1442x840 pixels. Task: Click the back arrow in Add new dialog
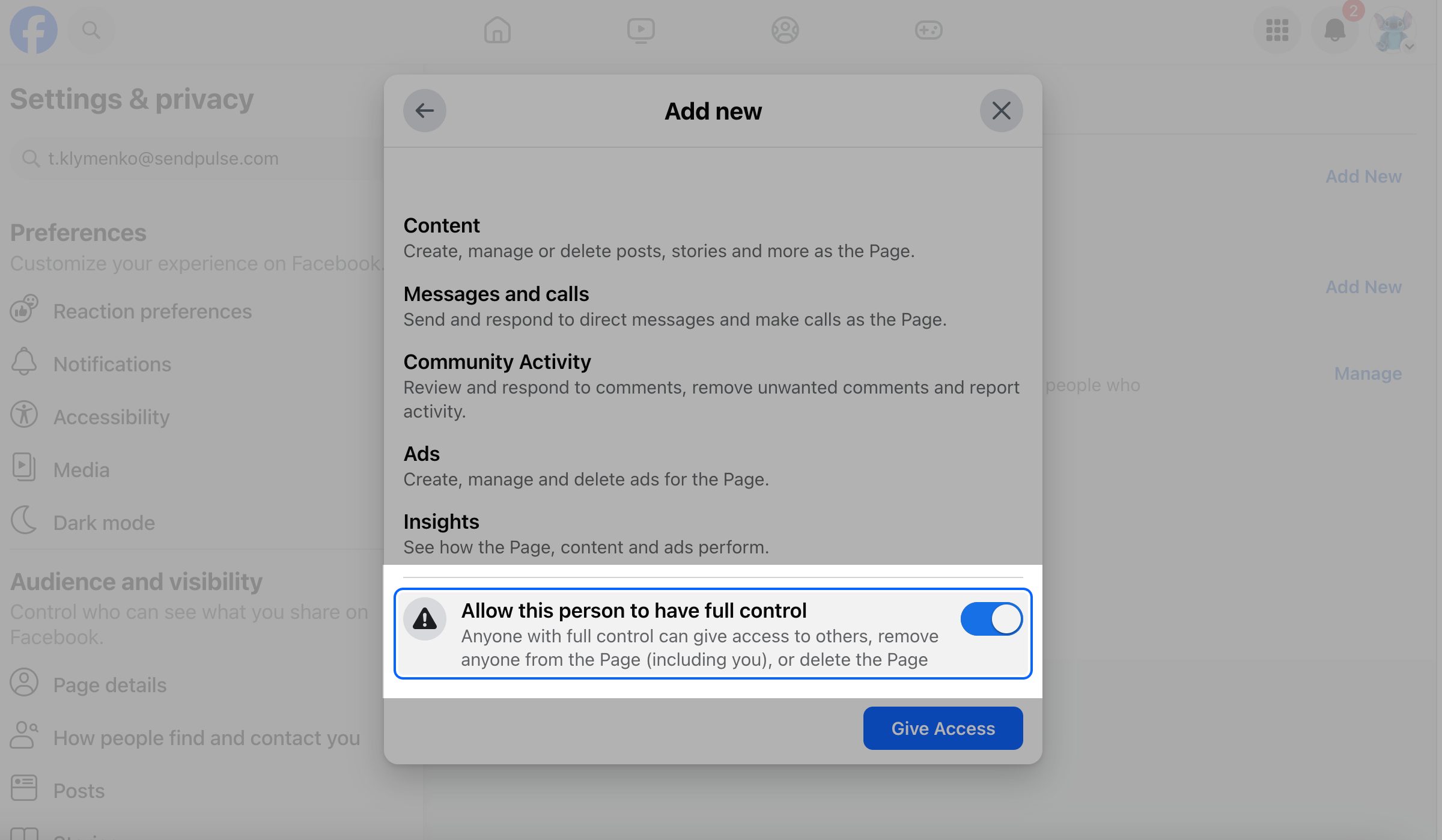pos(424,111)
